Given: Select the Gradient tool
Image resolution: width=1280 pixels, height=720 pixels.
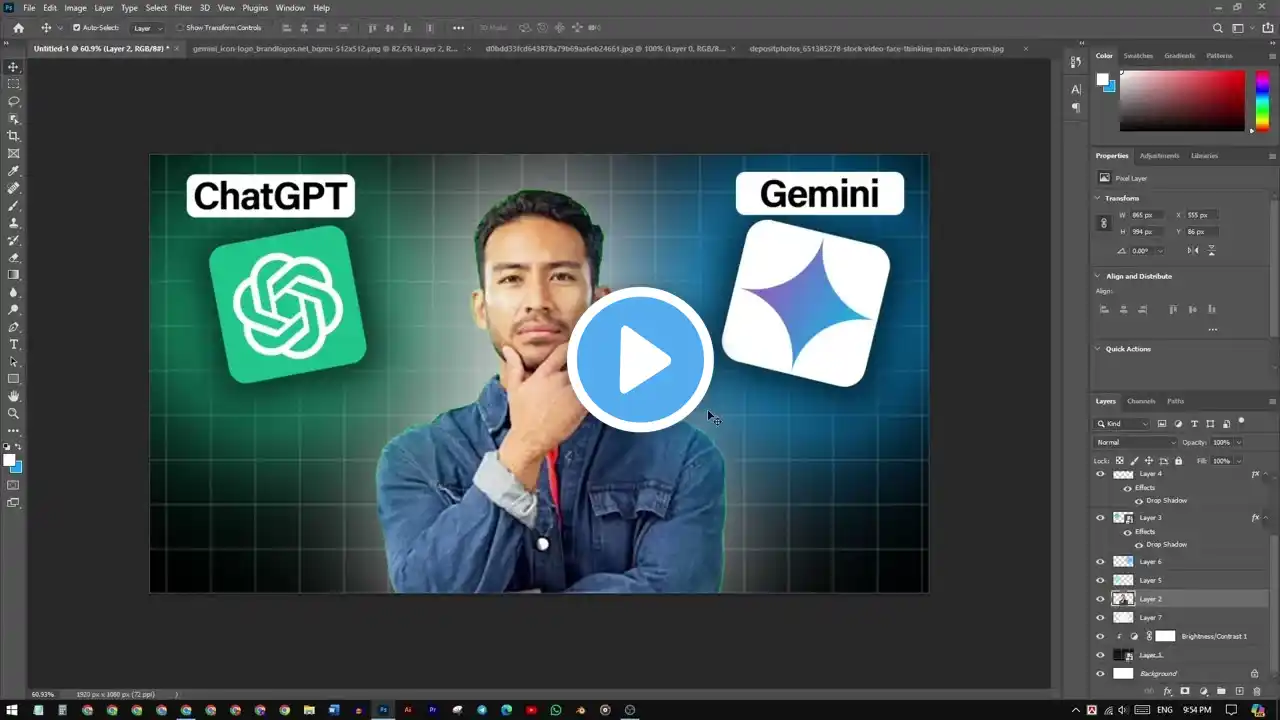Looking at the screenshot, I should point(13,275).
